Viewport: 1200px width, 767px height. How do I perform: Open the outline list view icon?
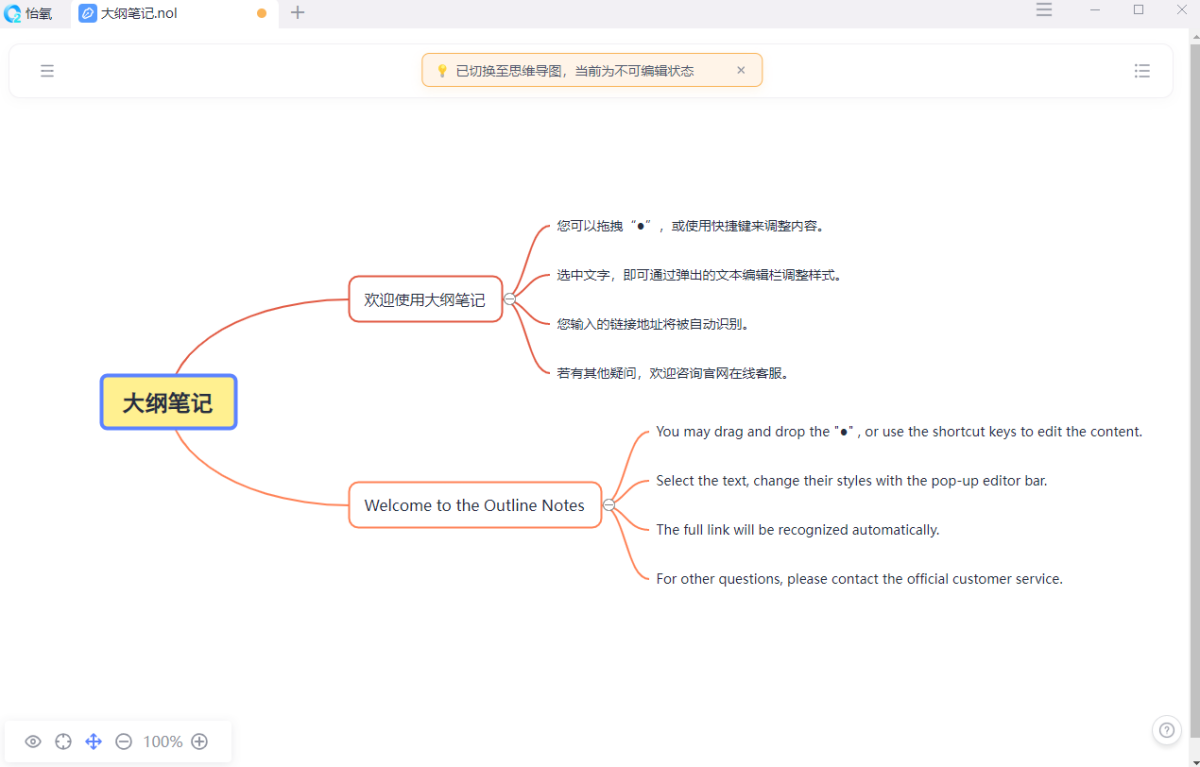pos(1142,71)
